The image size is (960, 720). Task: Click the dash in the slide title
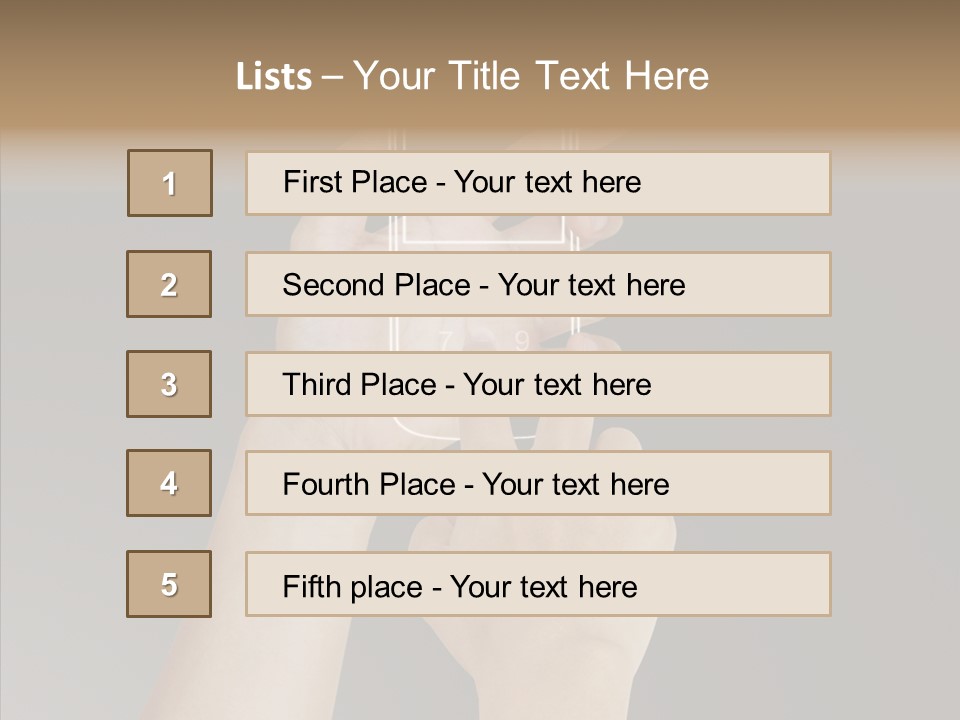point(333,77)
